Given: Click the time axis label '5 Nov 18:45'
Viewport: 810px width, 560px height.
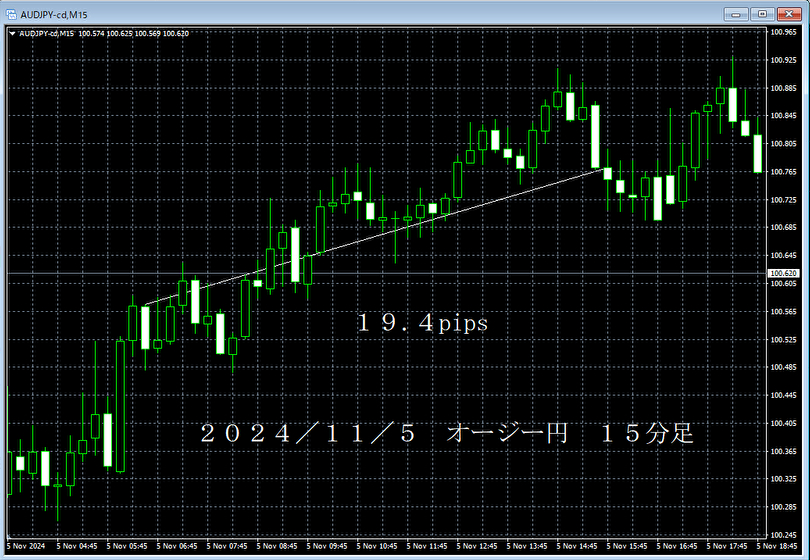Looking at the screenshot, I should (x=777, y=546).
